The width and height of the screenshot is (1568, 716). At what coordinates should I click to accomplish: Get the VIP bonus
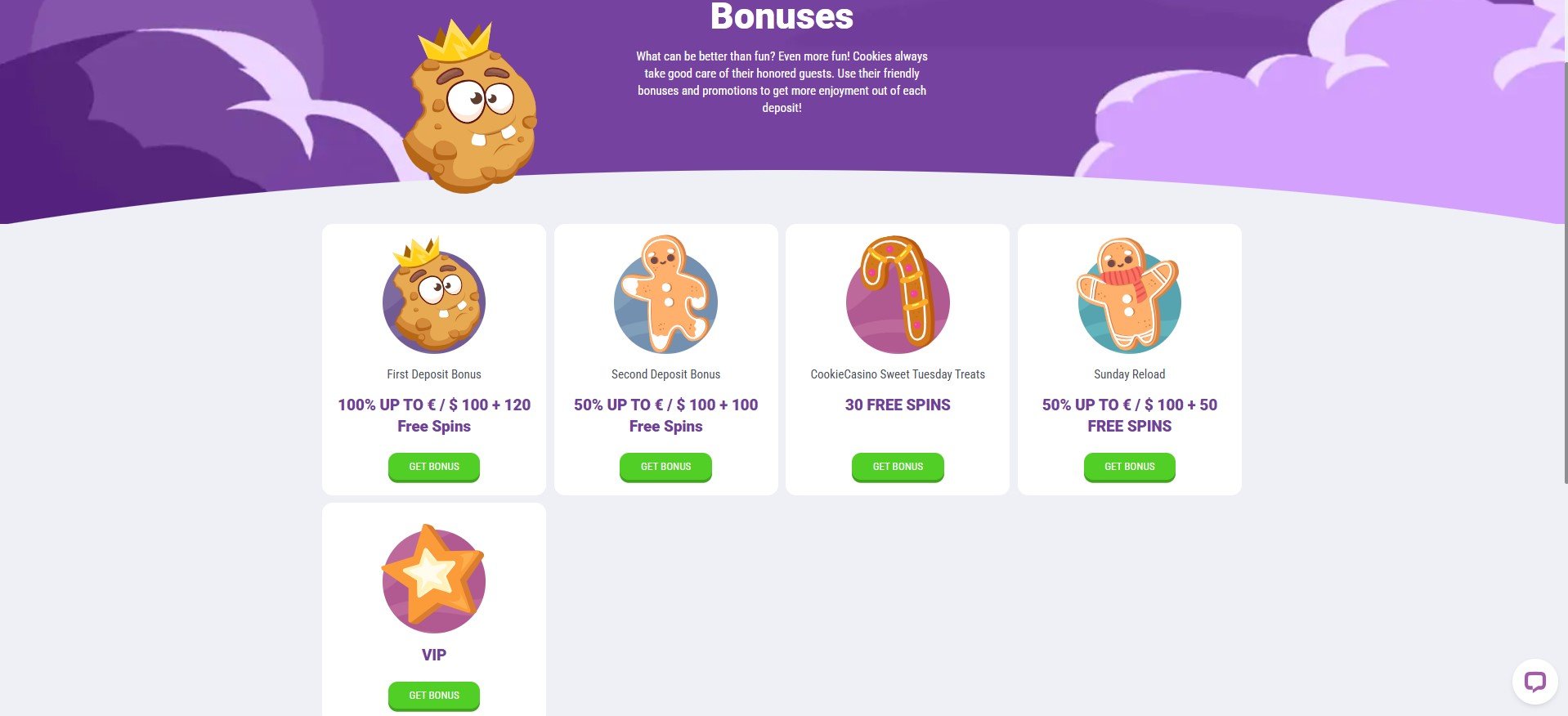tap(434, 696)
